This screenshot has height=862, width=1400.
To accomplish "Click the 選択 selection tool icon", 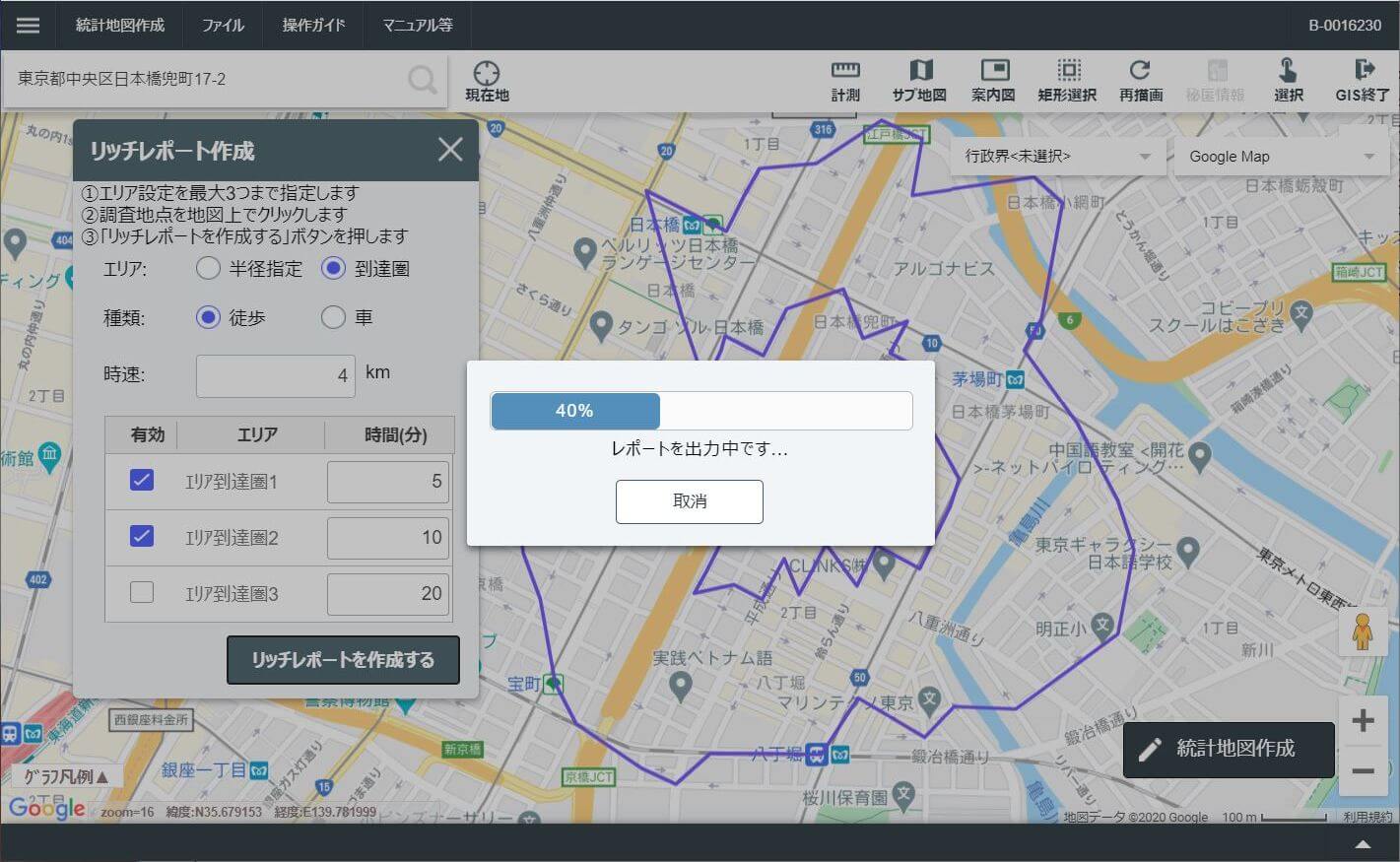I will coord(1288,79).
